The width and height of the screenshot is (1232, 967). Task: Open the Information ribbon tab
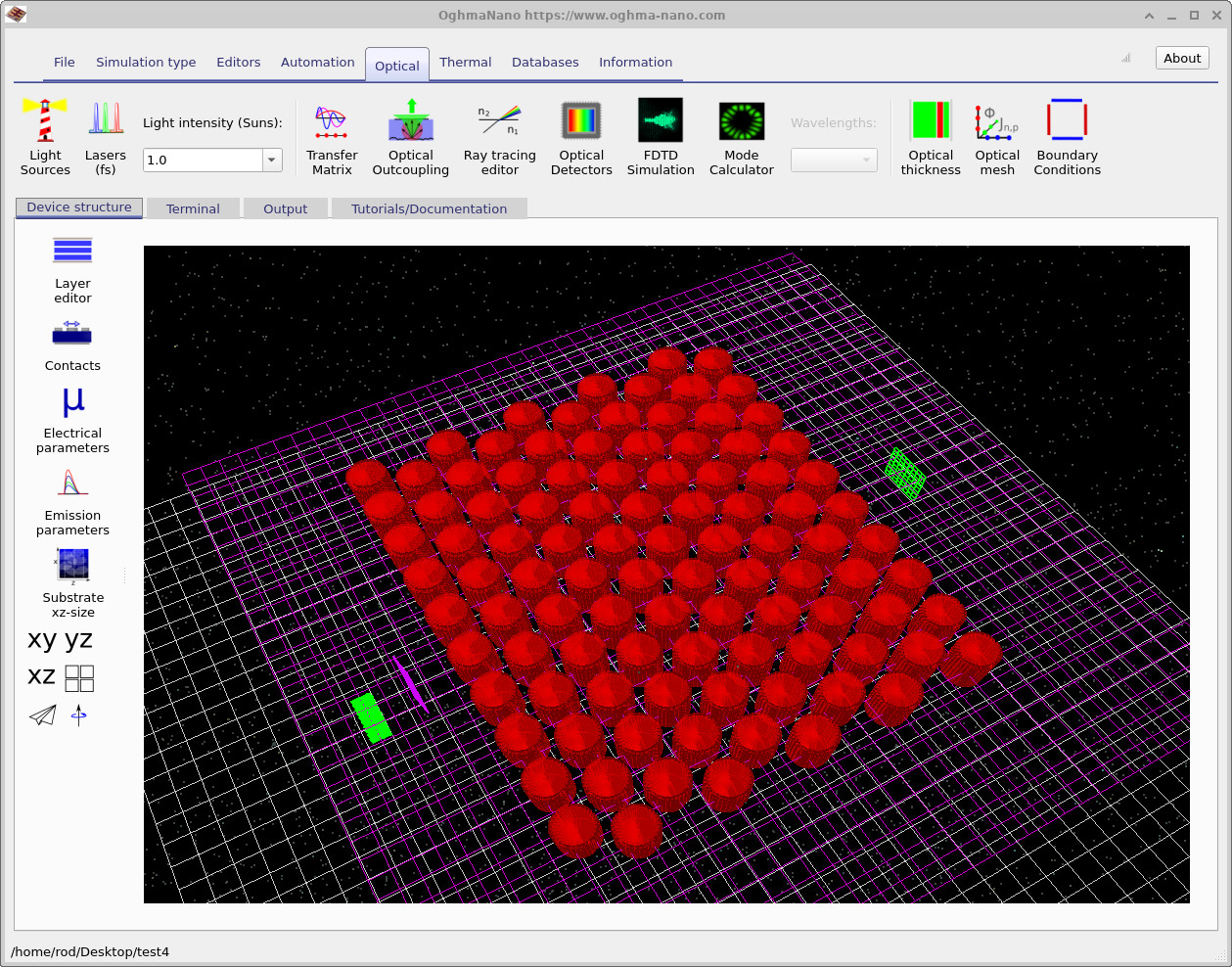(x=636, y=62)
